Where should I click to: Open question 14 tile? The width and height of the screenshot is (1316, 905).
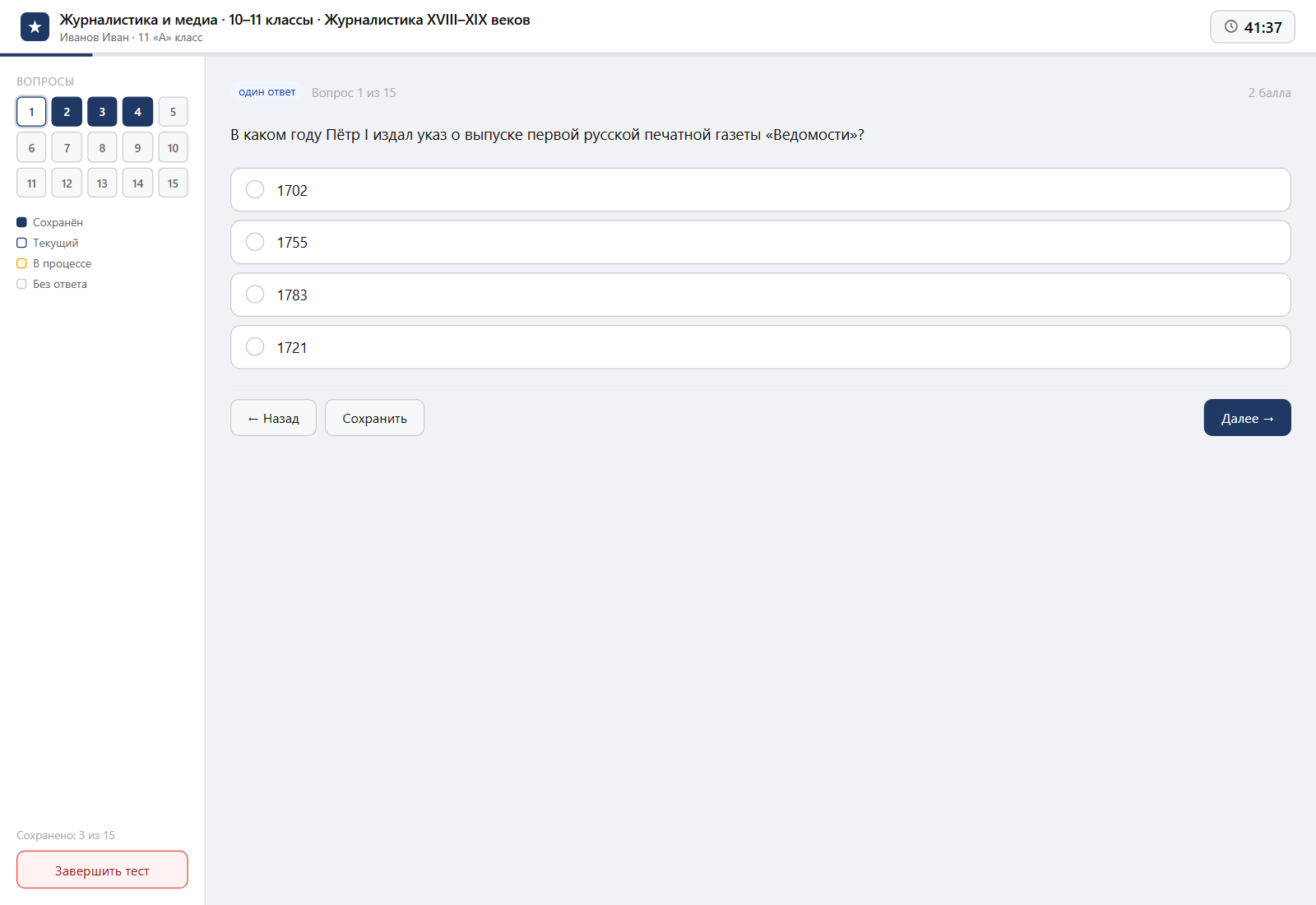[137, 183]
